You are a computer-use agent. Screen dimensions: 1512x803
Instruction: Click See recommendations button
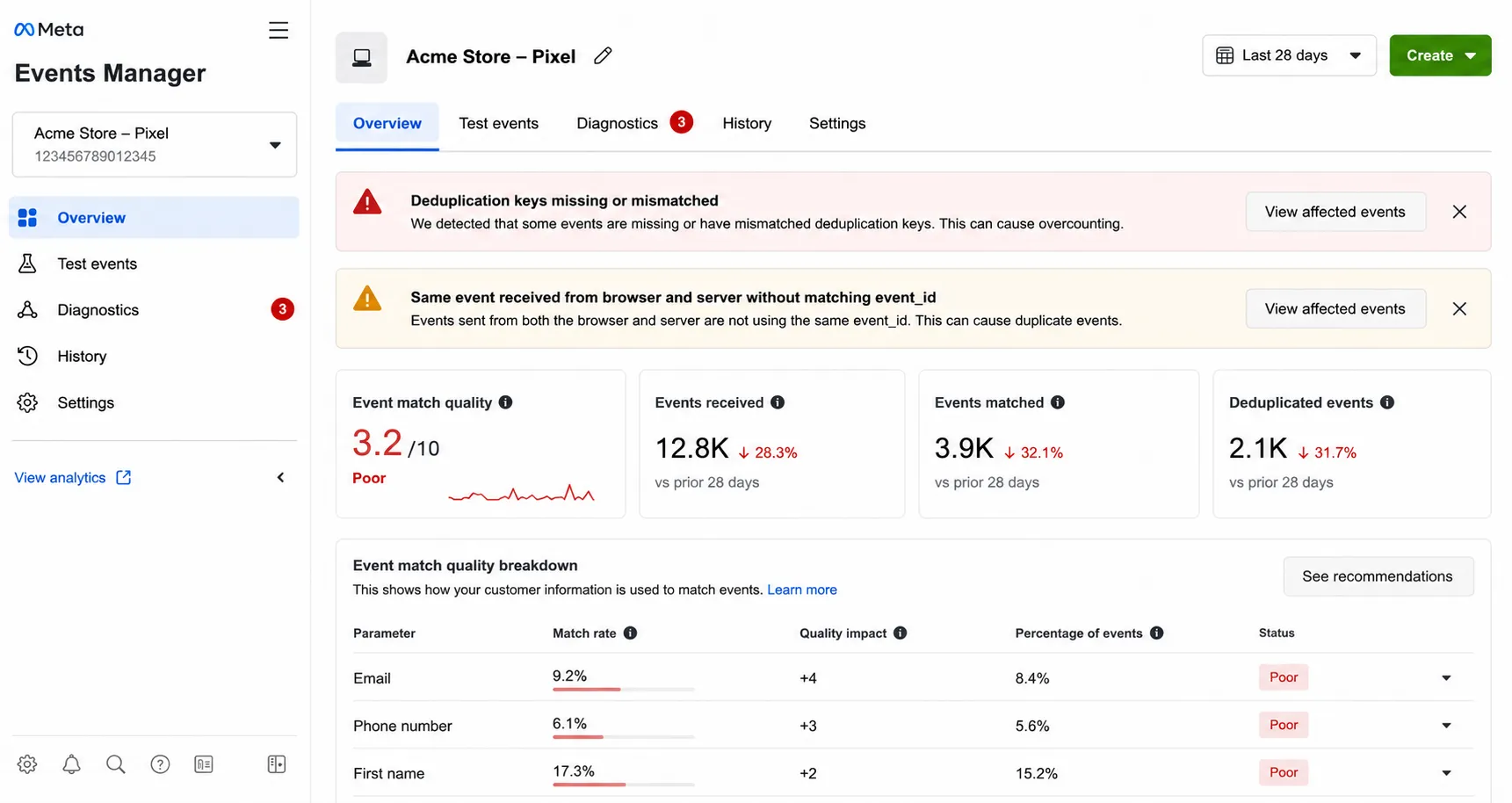(1378, 576)
